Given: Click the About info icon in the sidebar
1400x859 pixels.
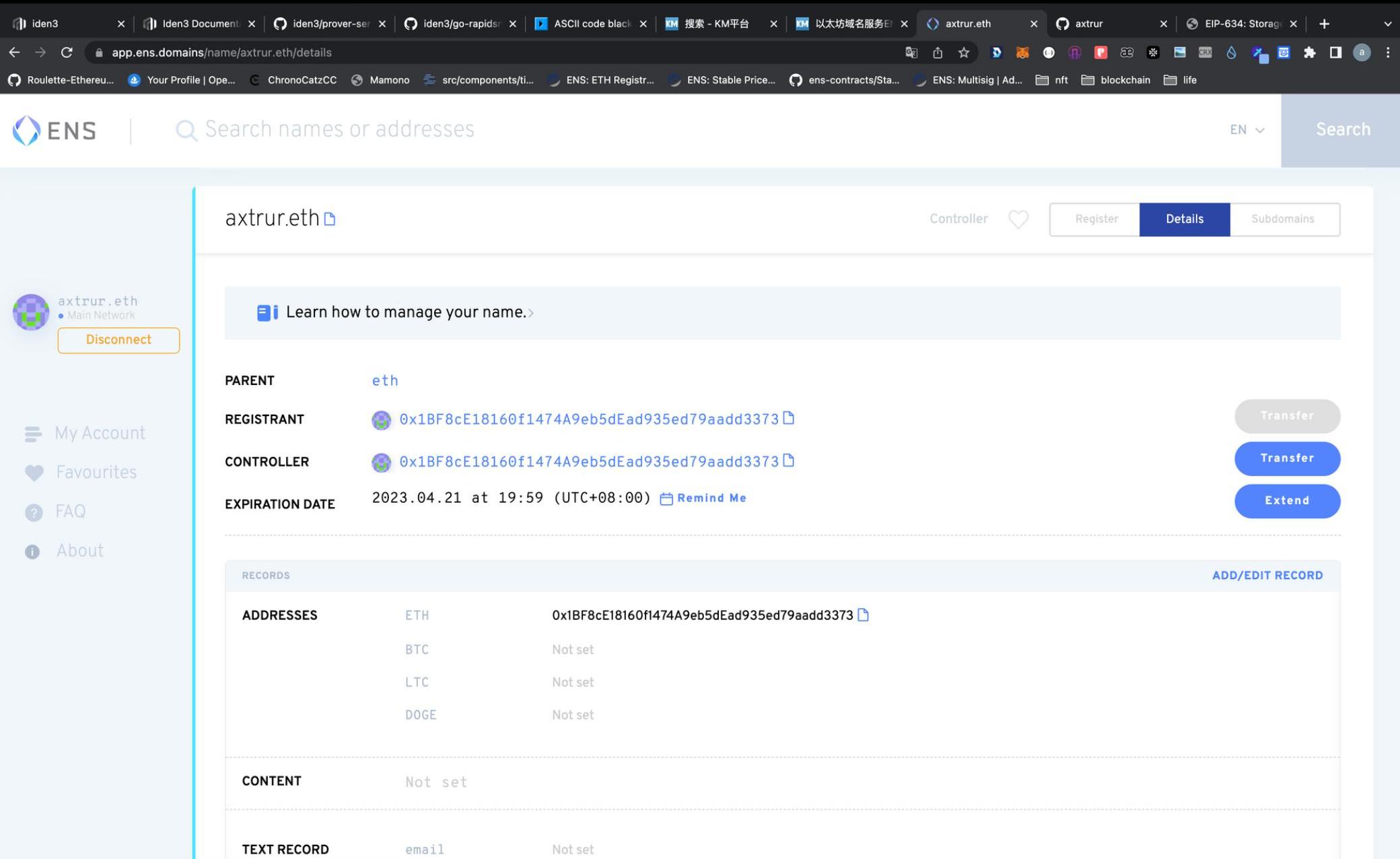Looking at the screenshot, I should pos(32,552).
